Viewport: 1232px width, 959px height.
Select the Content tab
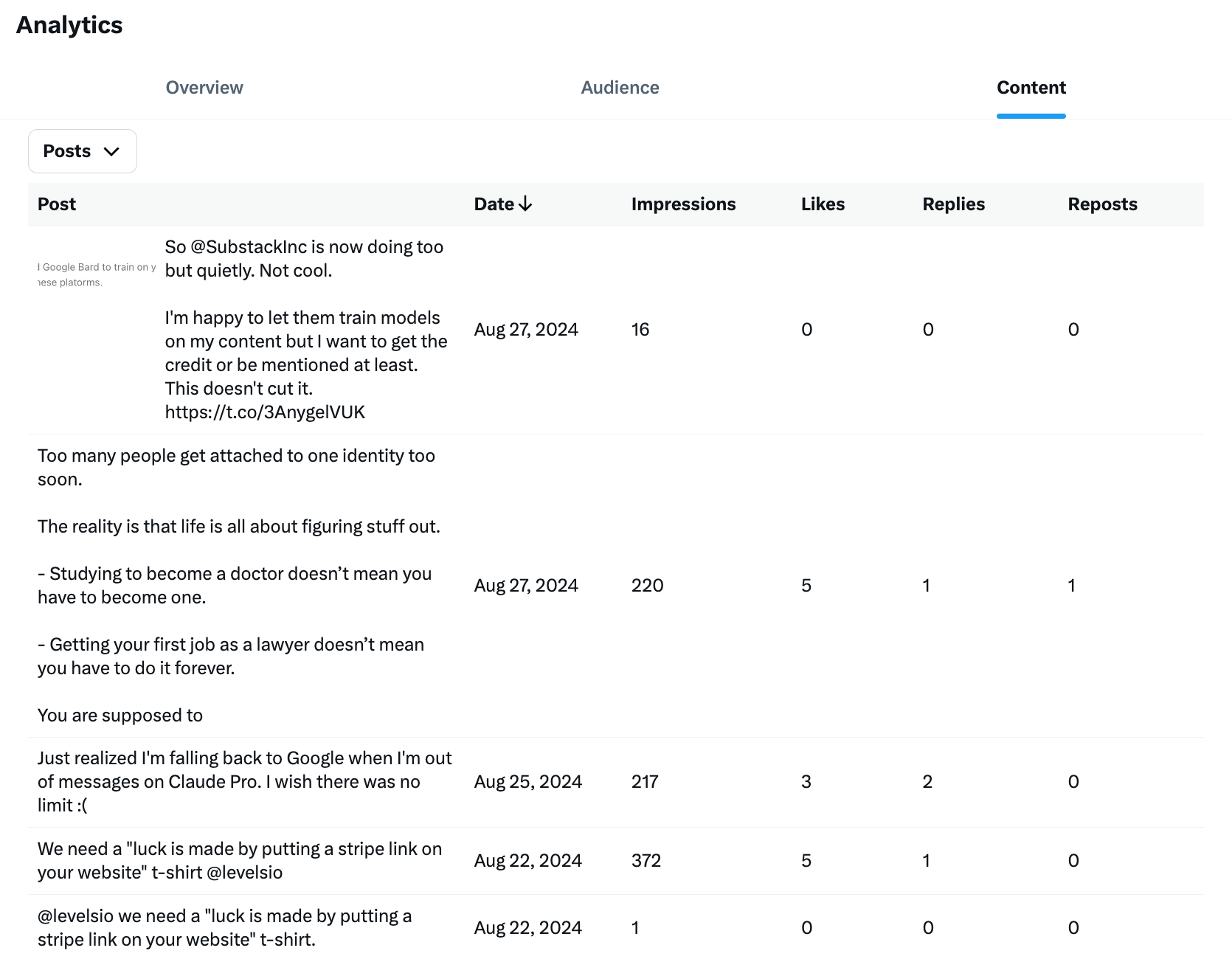click(1031, 87)
